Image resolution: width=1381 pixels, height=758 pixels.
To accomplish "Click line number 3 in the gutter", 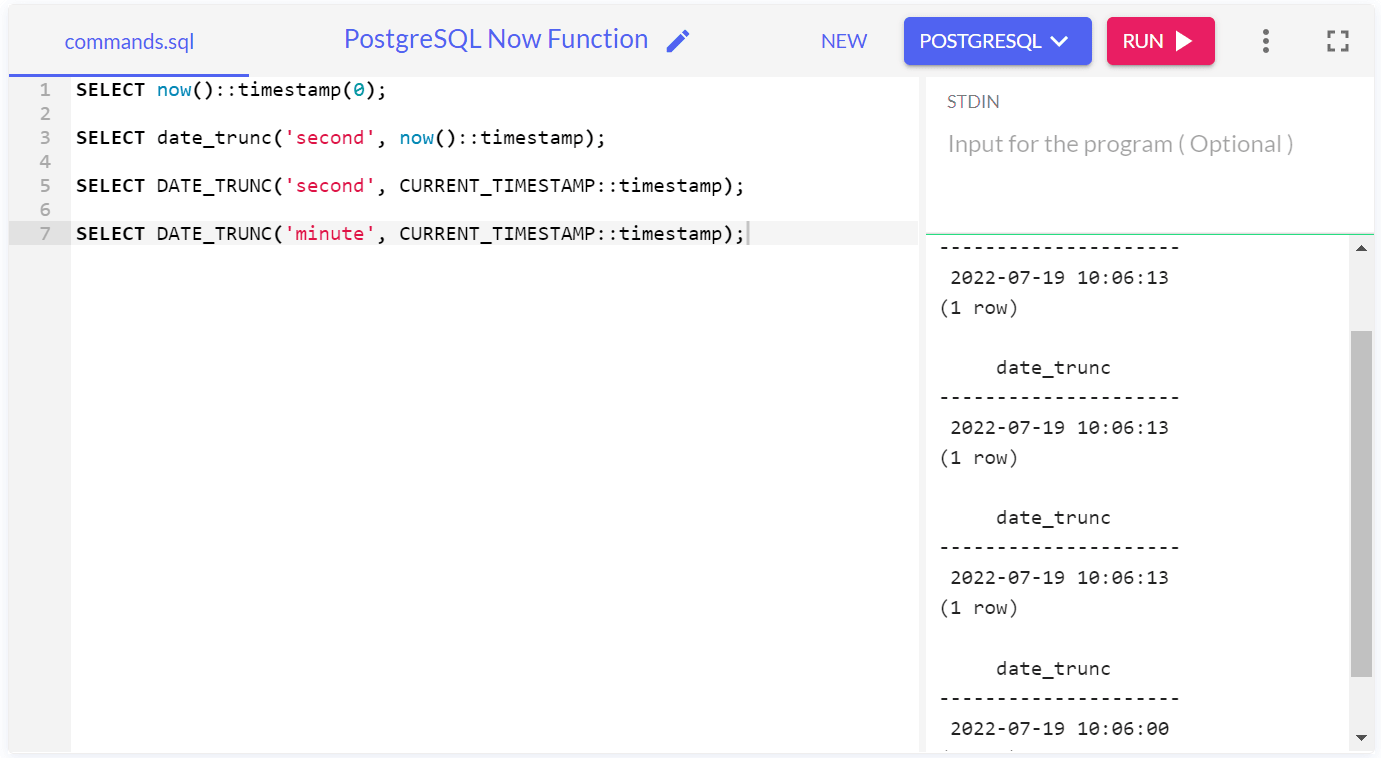I will [44, 137].
